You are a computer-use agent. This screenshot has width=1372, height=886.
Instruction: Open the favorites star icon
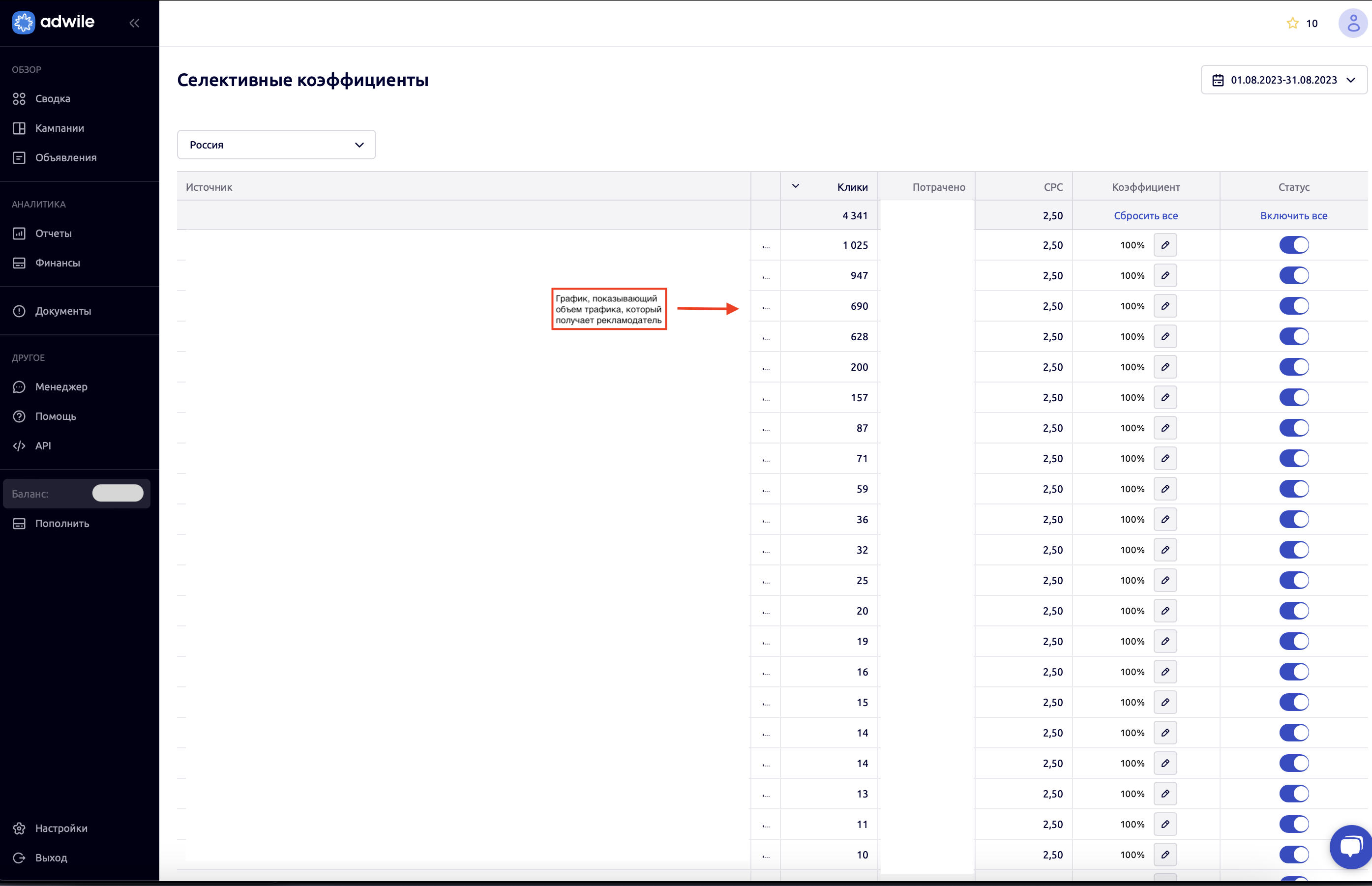(x=1293, y=23)
